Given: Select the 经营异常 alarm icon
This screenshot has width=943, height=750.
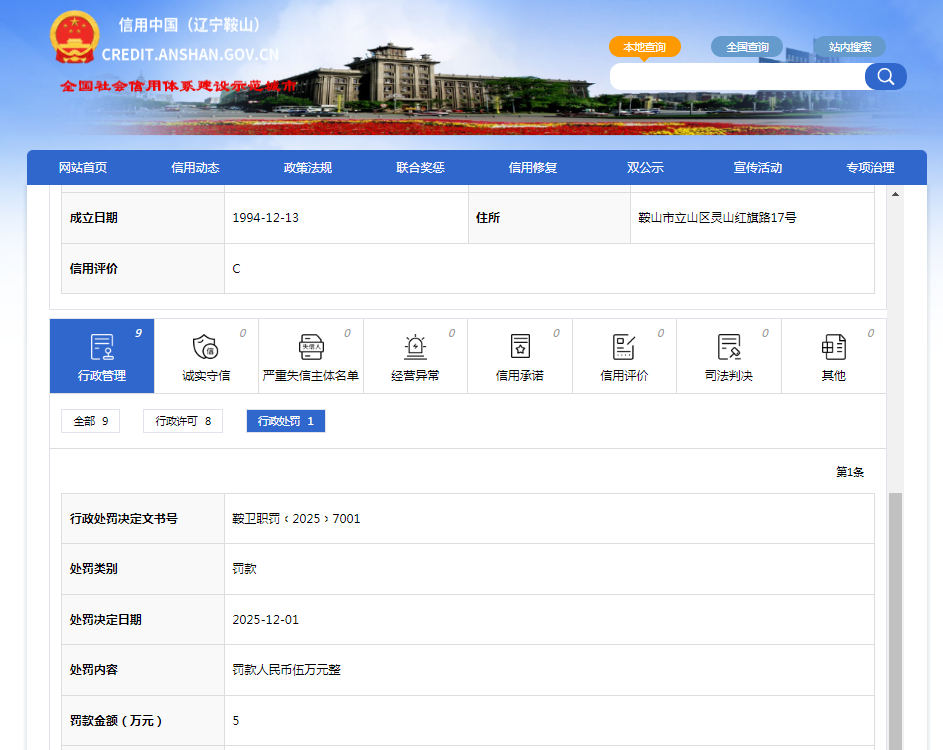Looking at the screenshot, I should click(x=415, y=347).
